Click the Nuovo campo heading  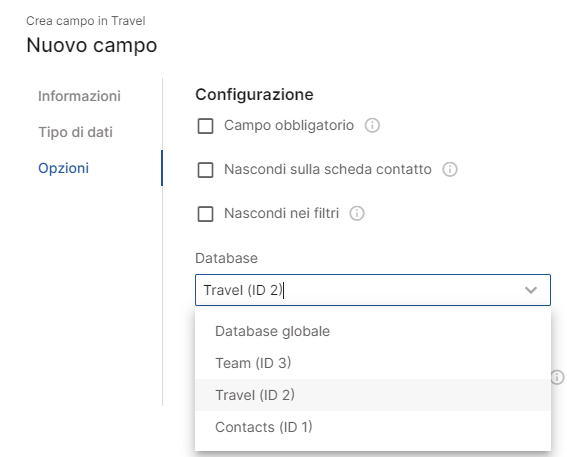click(x=92, y=45)
